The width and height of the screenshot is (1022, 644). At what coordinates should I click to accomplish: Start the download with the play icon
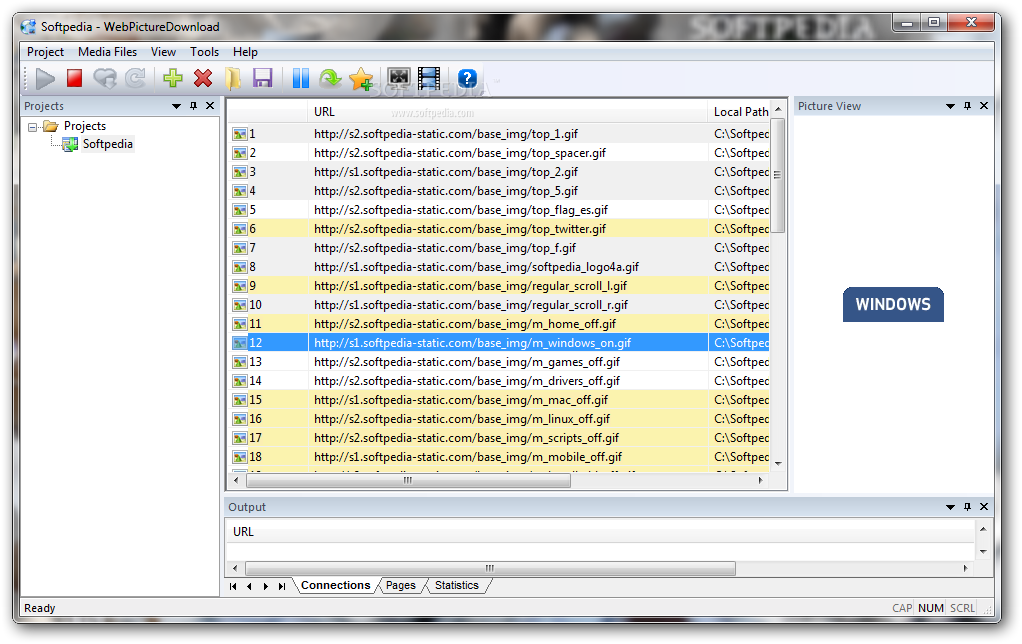pyautogui.click(x=45, y=79)
